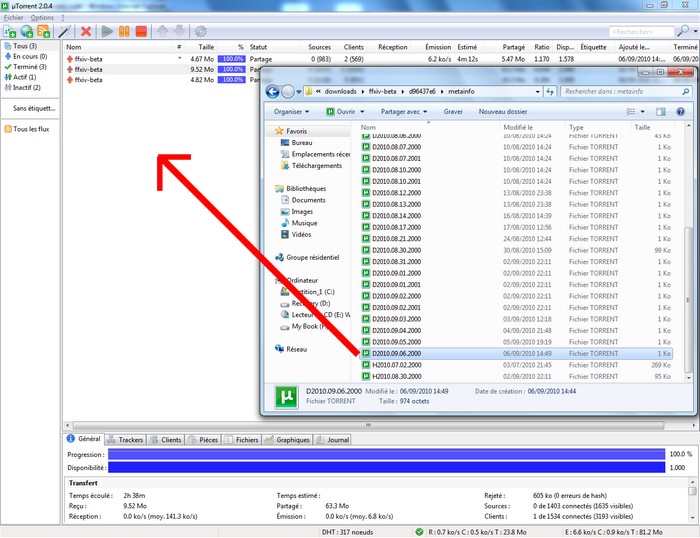Toggle the Explorer preview pane icon
Screen dimensions: 700x538
point(661,112)
